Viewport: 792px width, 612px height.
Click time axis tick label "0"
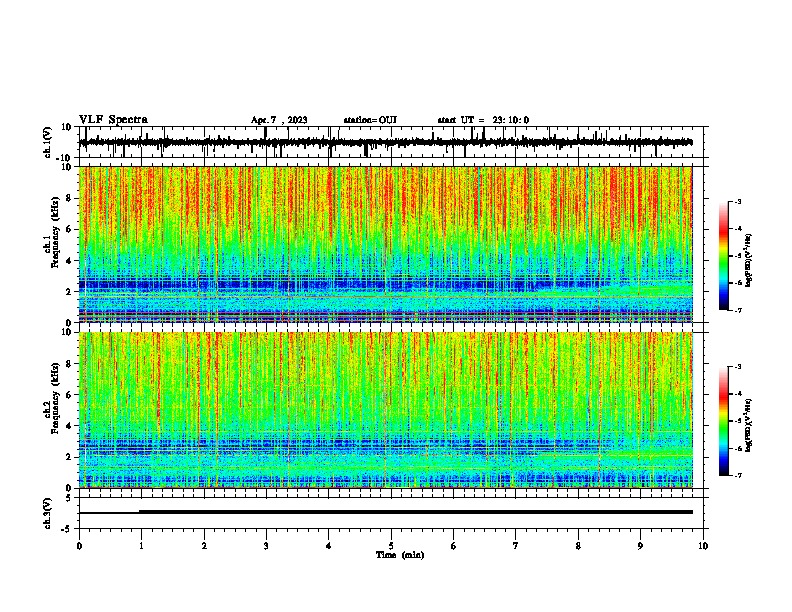pyautogui.click(x=79, y=546)
